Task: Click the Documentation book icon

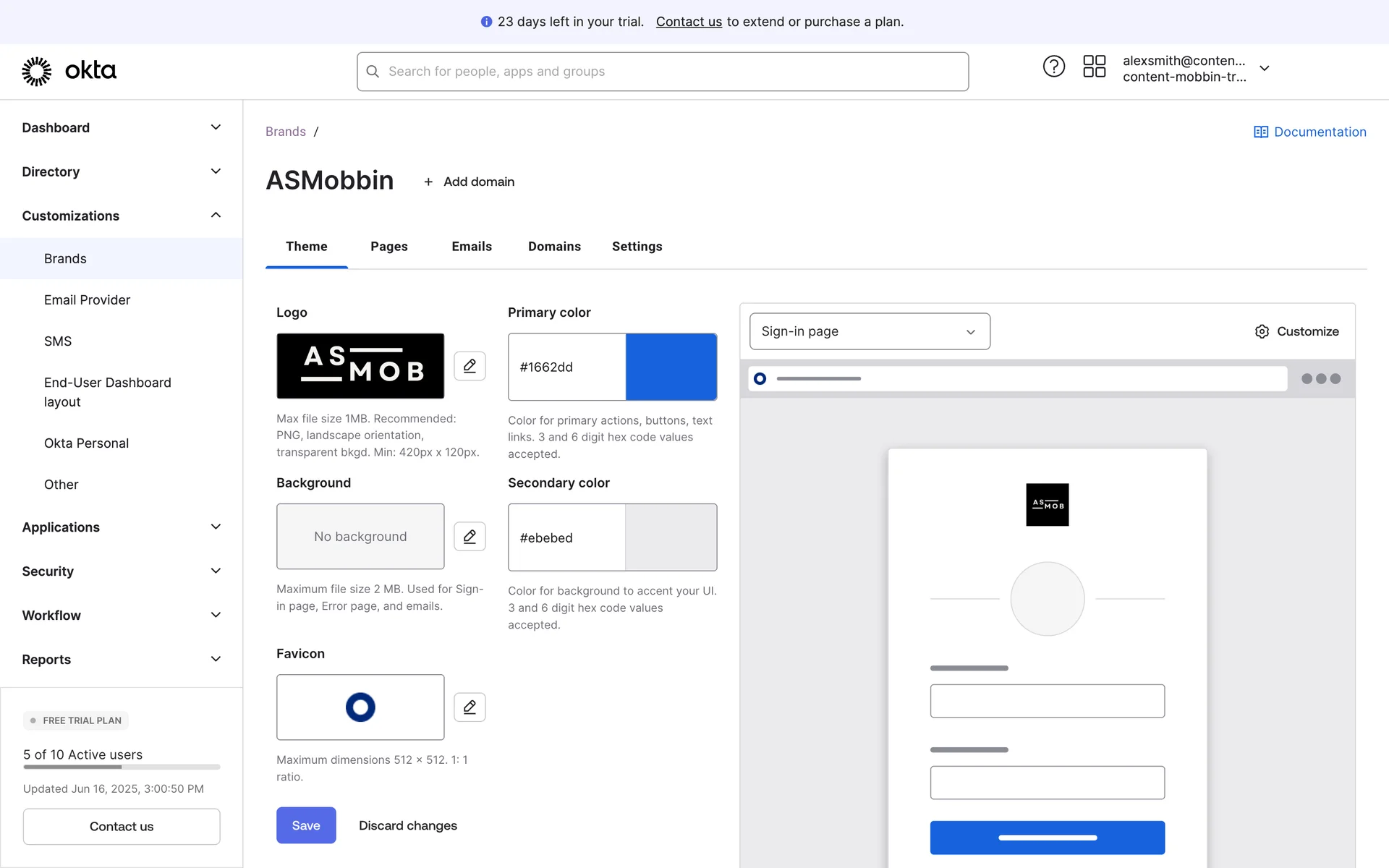Action: [x=1260, y=132]
